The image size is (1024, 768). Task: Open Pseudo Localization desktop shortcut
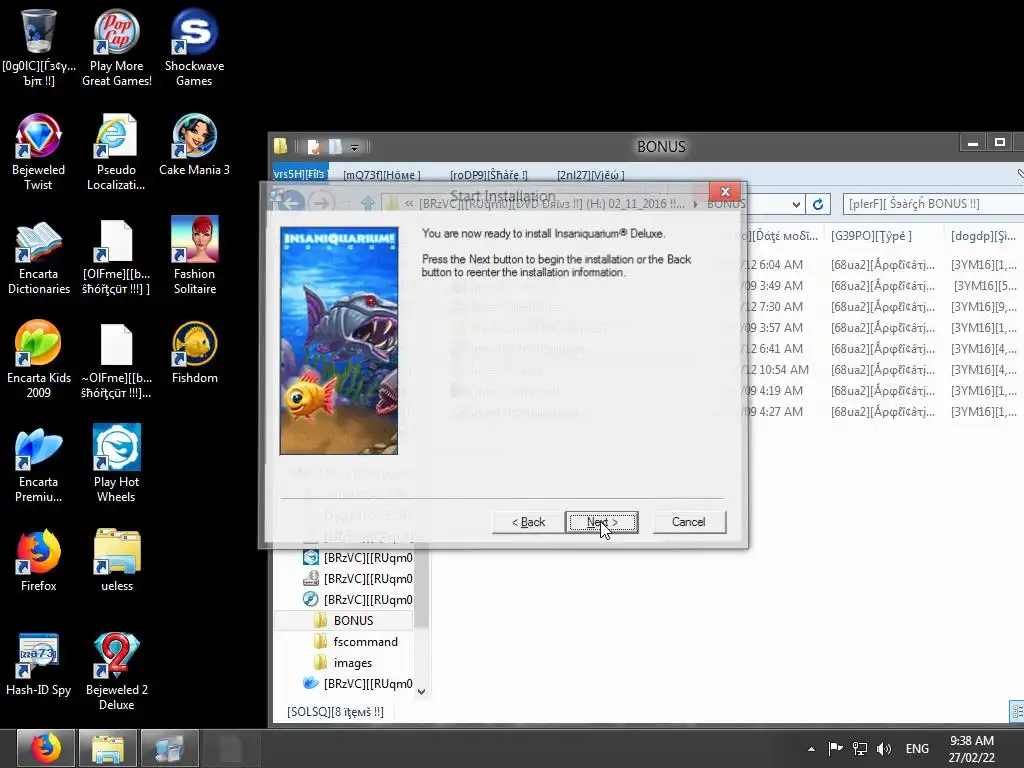pyautogui.click(x=116, y=152)
